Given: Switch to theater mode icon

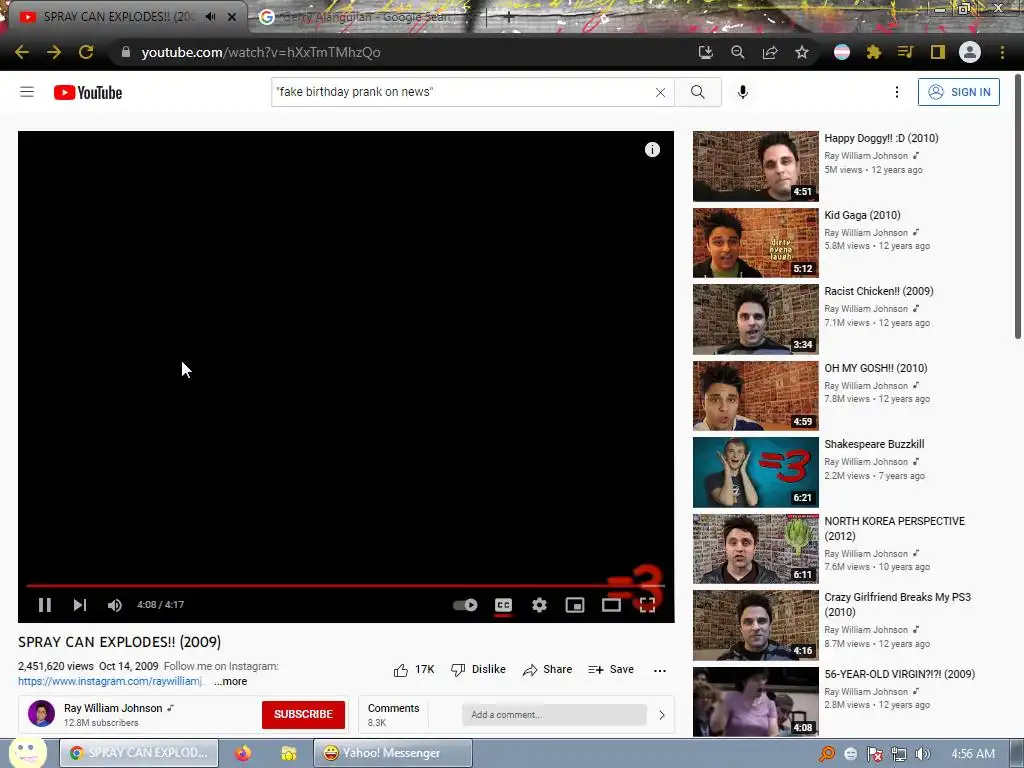Looking at the screenshot, I should coord(611,605).
